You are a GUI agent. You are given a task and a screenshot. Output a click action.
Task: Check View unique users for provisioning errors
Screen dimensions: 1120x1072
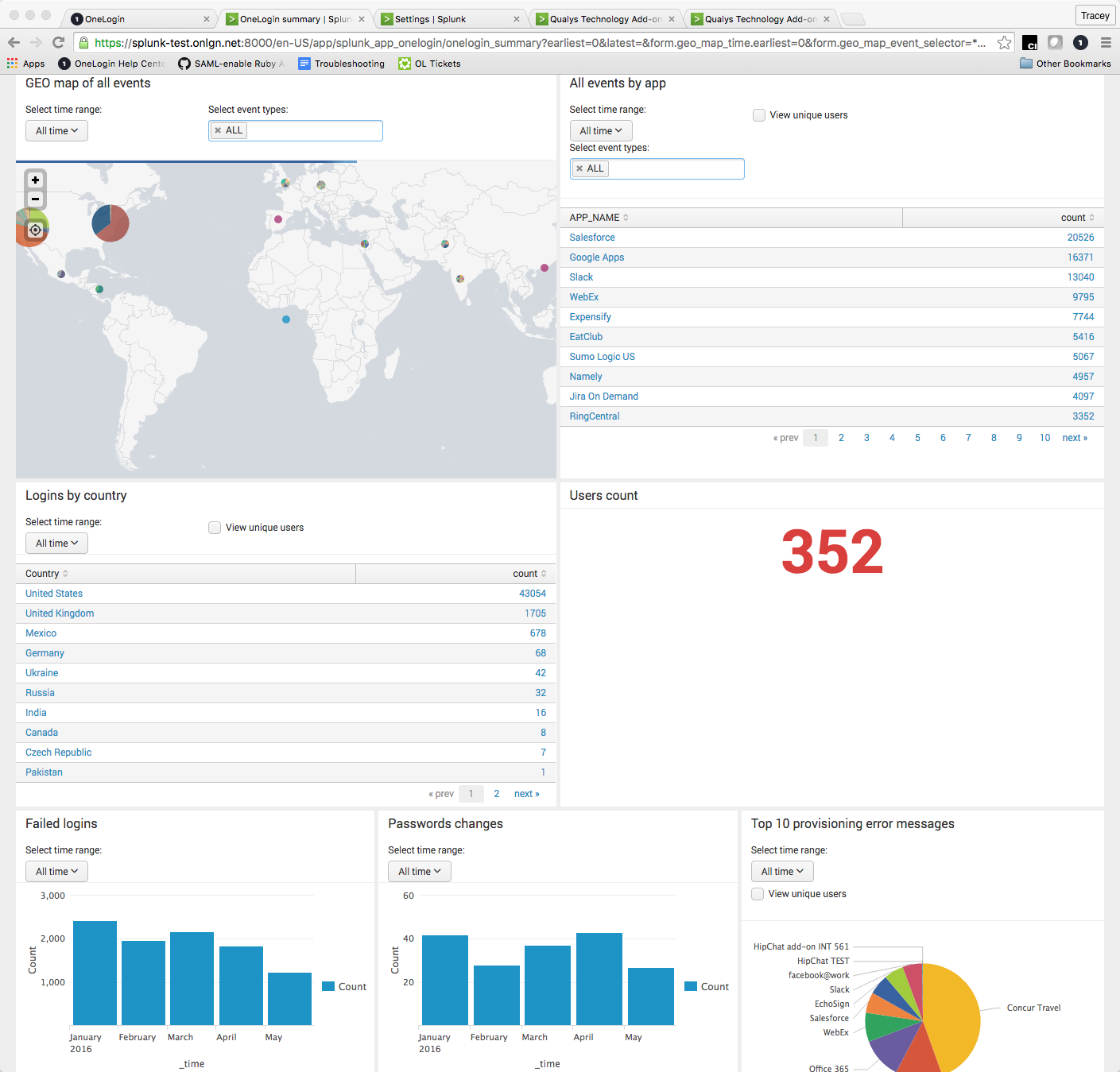tap(758, 894)
